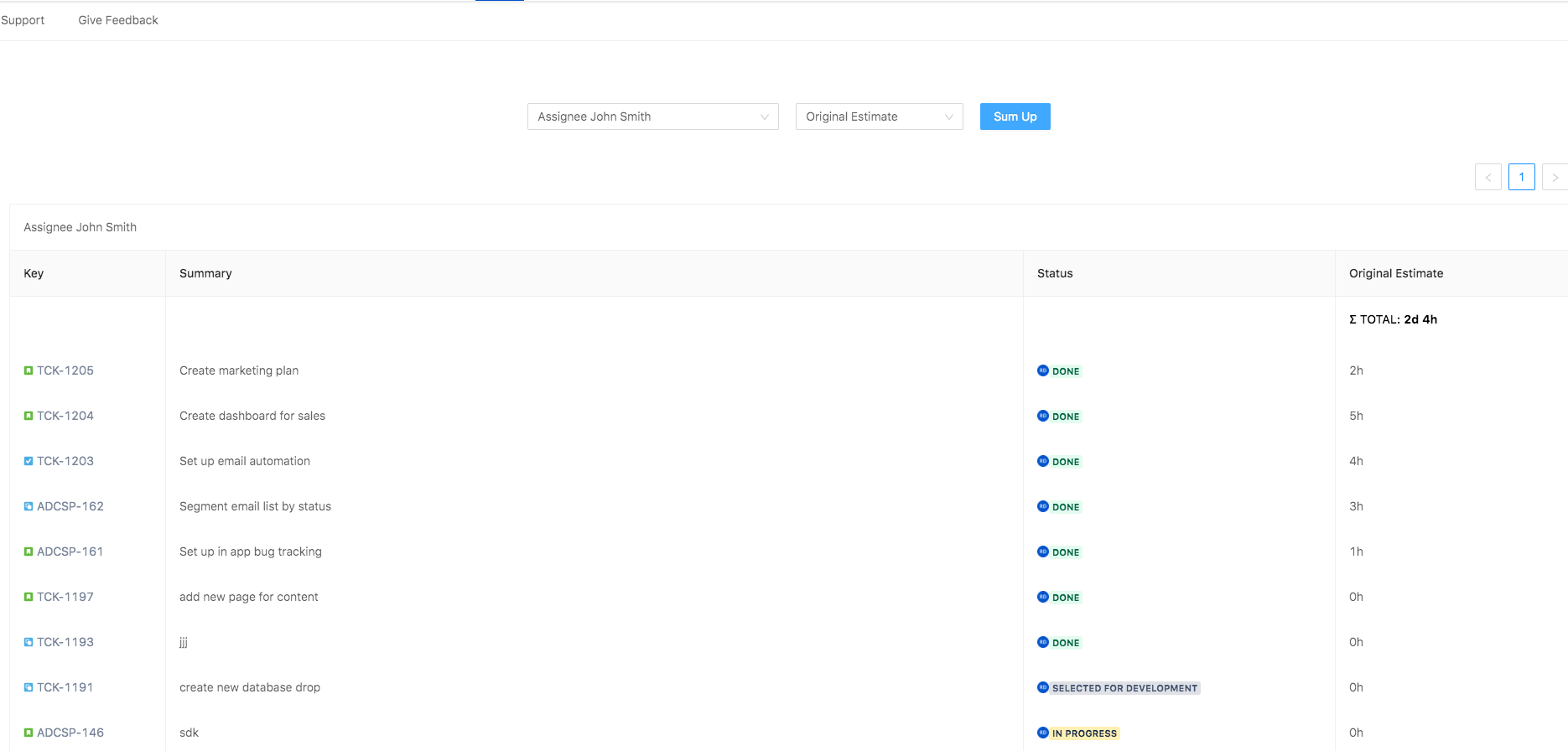Click the status icon in the TCK-1205 row

point(1043,370)
